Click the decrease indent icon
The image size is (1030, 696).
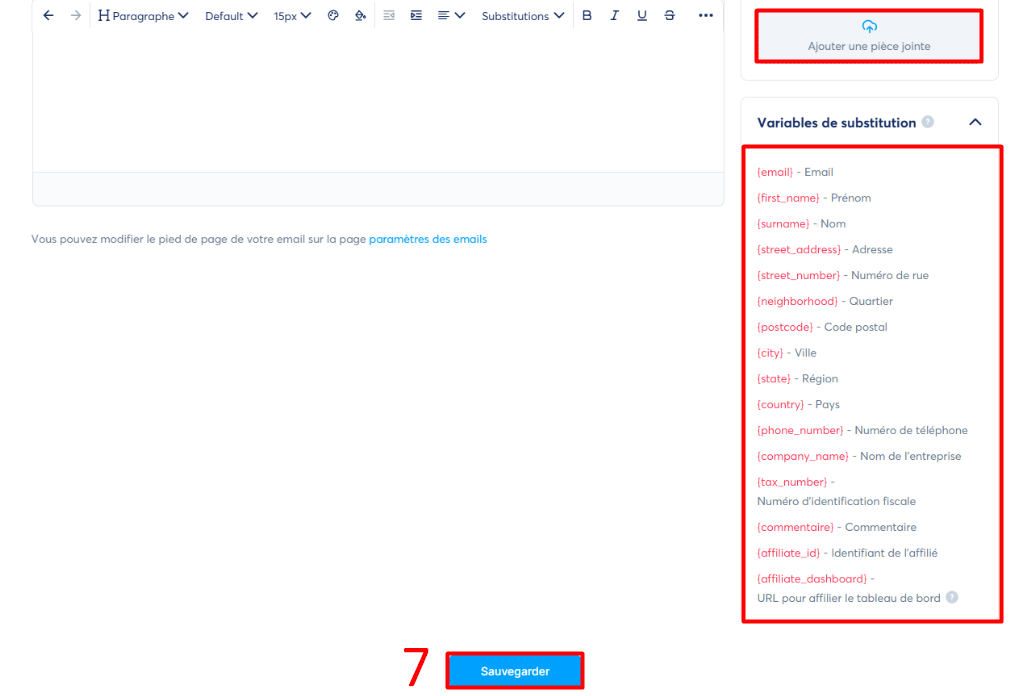click(389, 15)
